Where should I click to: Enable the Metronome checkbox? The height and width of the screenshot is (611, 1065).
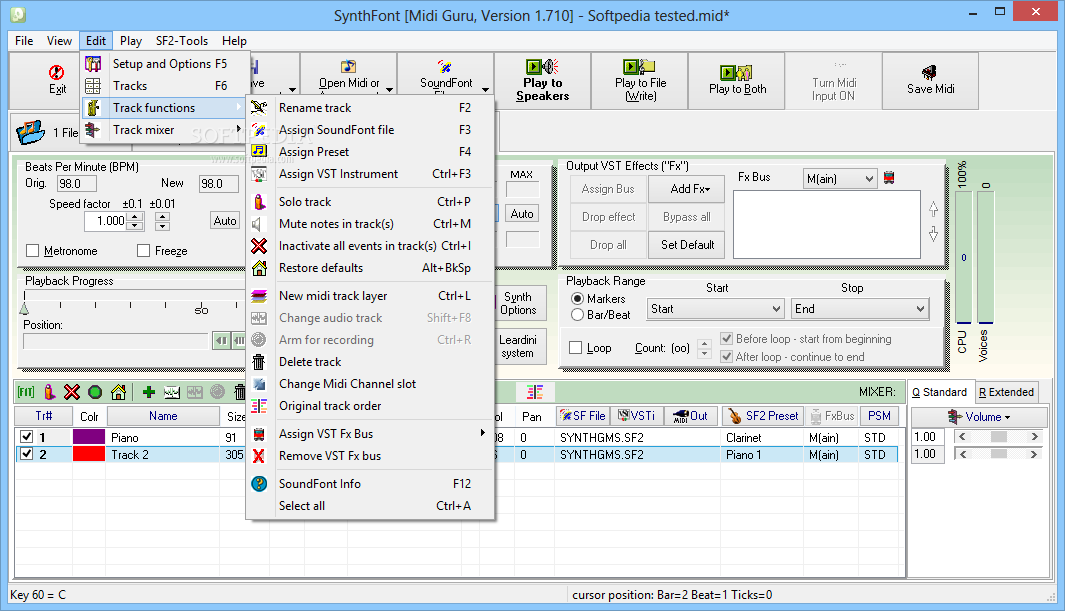(x=33, y=251)
